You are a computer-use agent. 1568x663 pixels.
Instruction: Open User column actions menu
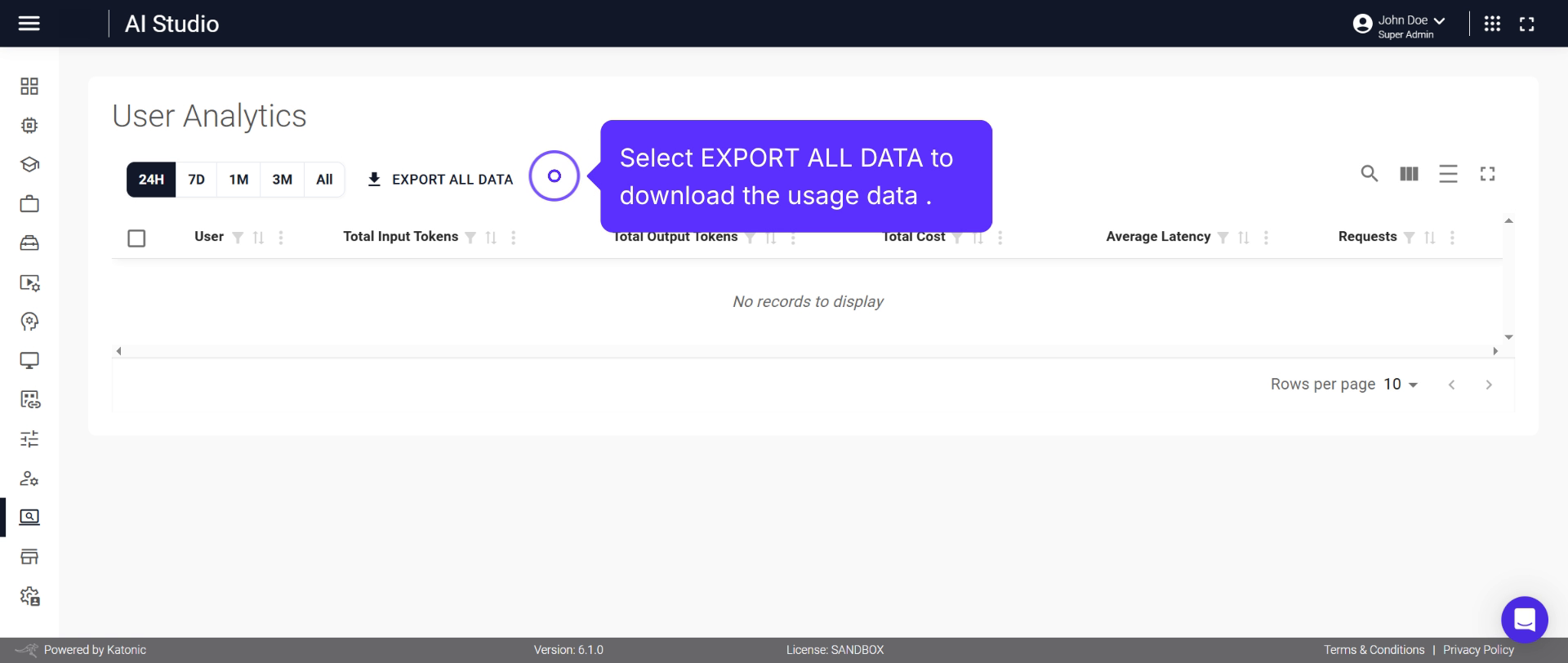tap(281, 238)
